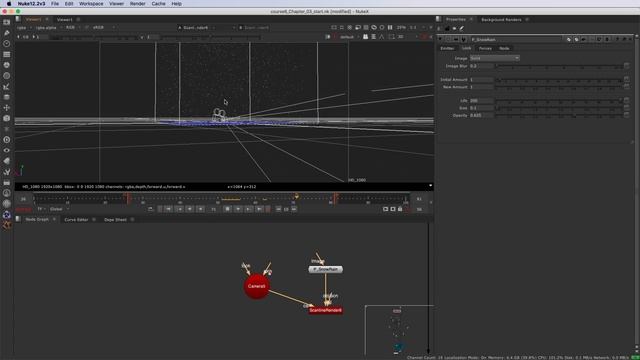Open the Deep nodes toolbar icon
Screen dimensions: 640x360
7,140
